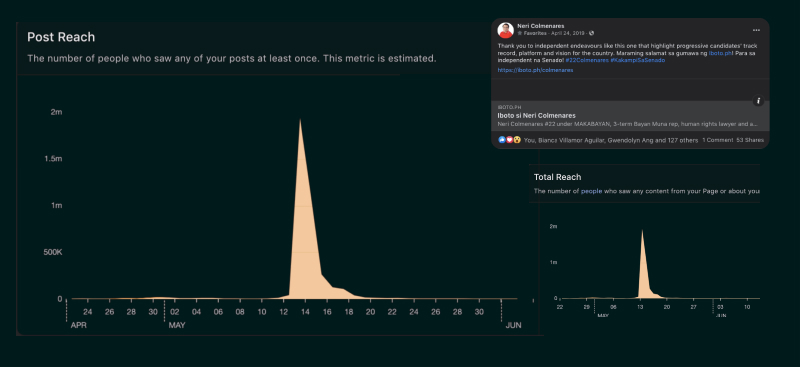Viewport: 800px width, 367px height.
Task: Open the Neri Colmenares page name
Action: 540,26
